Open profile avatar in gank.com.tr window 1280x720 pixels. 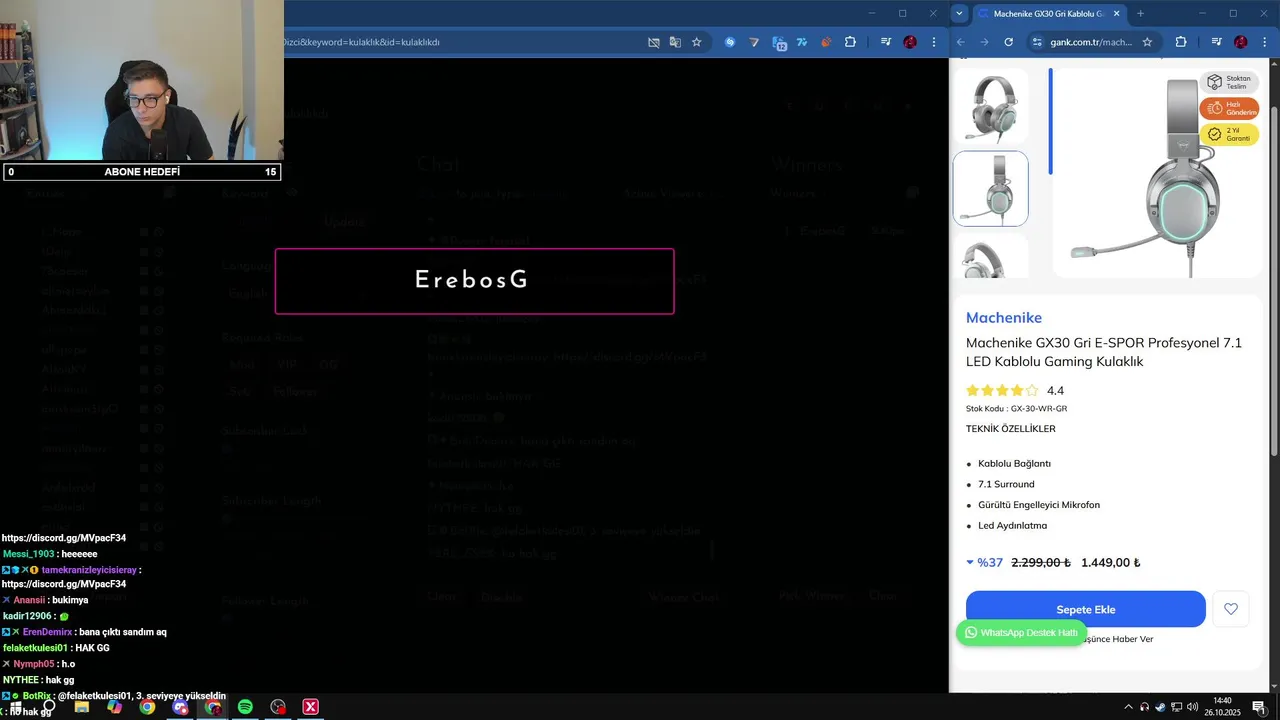click(x=1240, y=42)
